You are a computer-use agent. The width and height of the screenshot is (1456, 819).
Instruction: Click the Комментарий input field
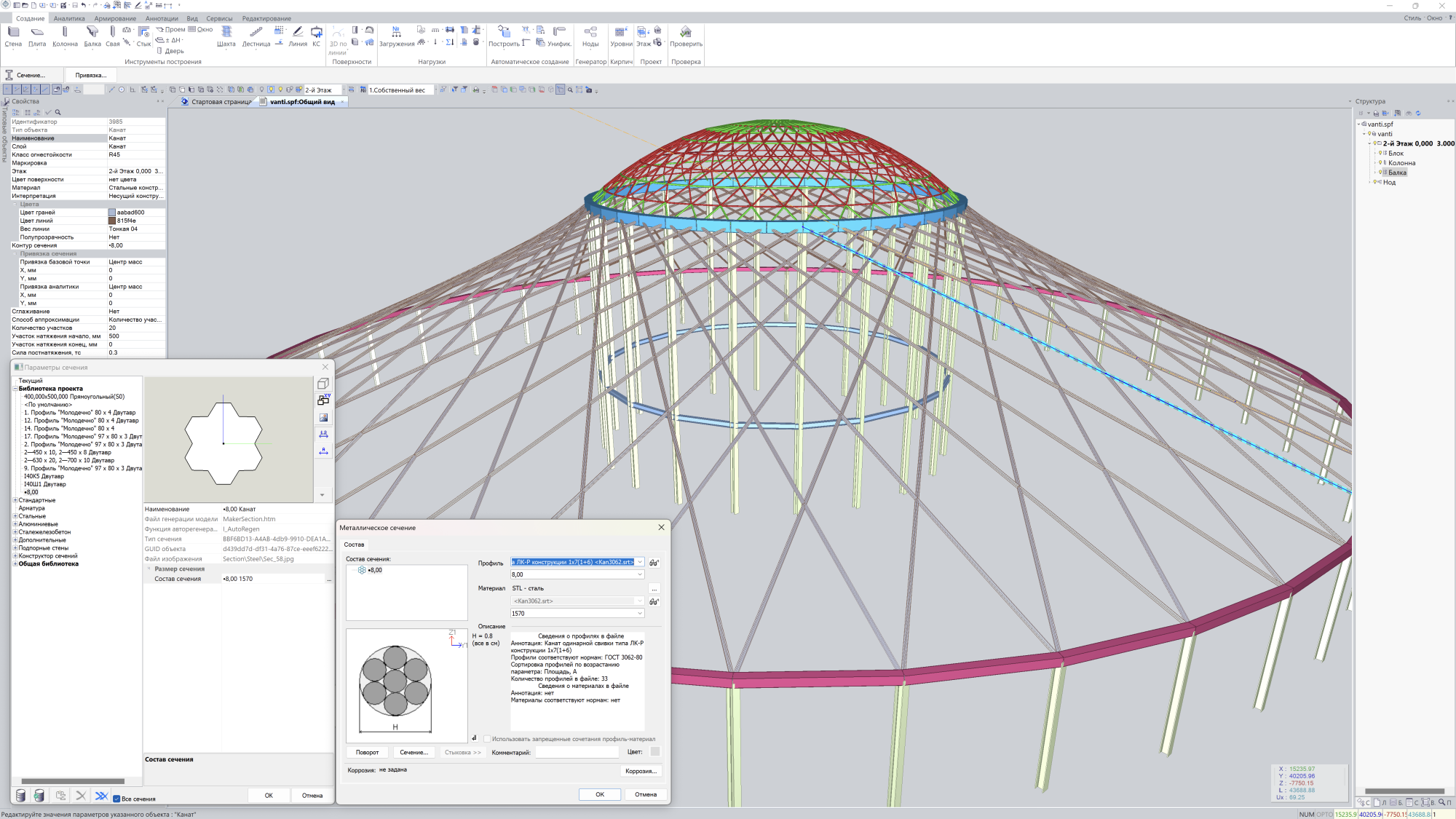click(577, 752)
